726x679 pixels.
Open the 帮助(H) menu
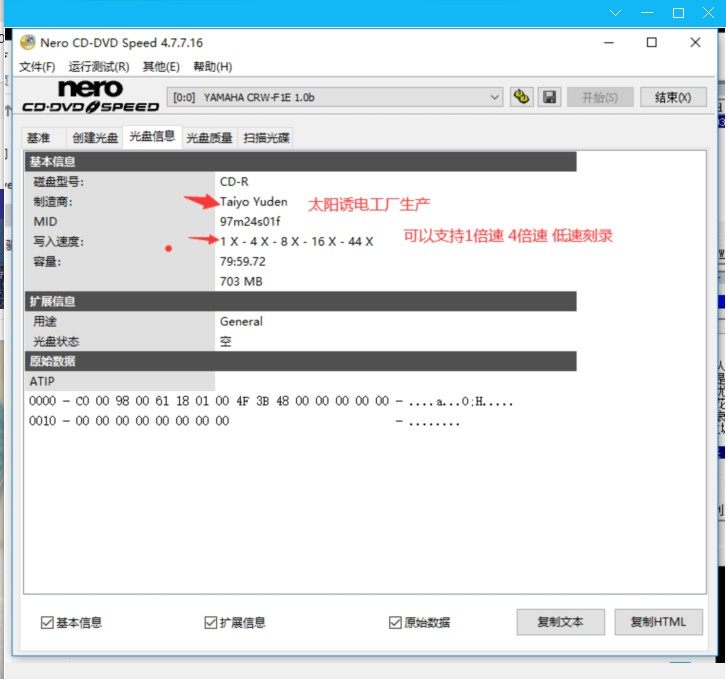(x=213, y=67)
